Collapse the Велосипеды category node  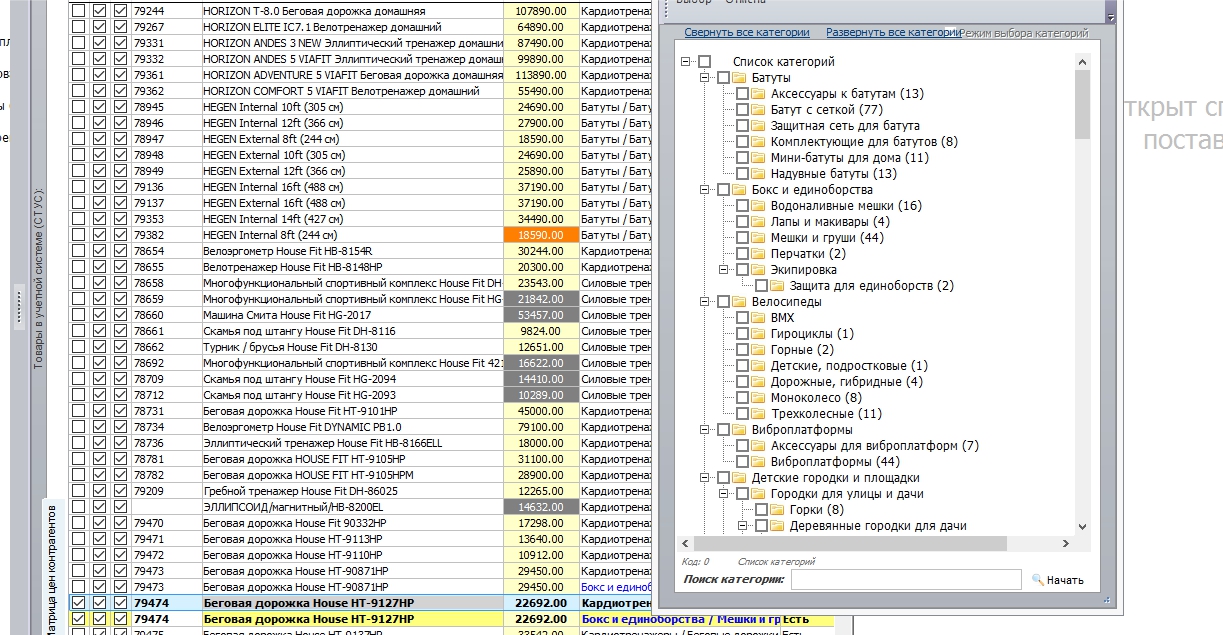pos(705,302)
